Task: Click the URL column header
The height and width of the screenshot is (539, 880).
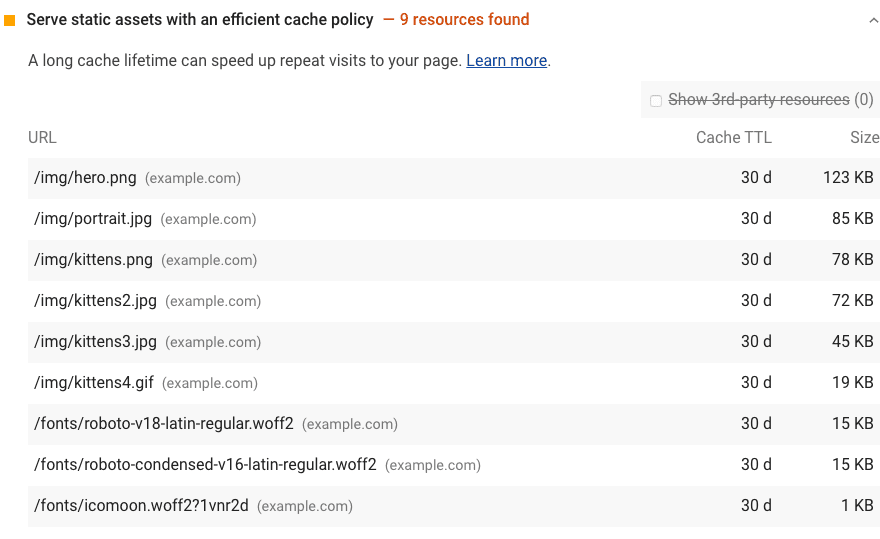Action: [43, 138]
